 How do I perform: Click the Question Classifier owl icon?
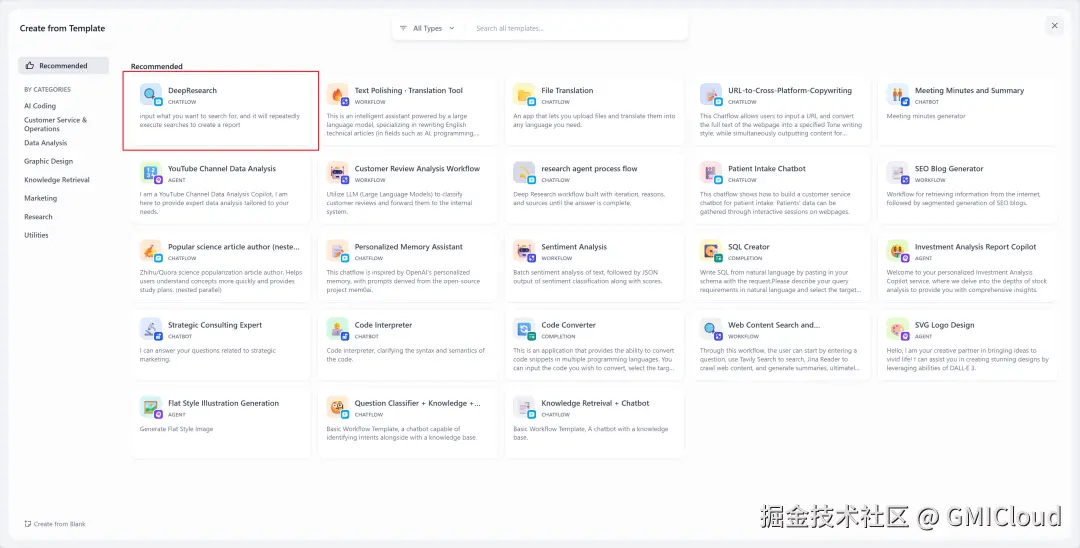(338, 407)
